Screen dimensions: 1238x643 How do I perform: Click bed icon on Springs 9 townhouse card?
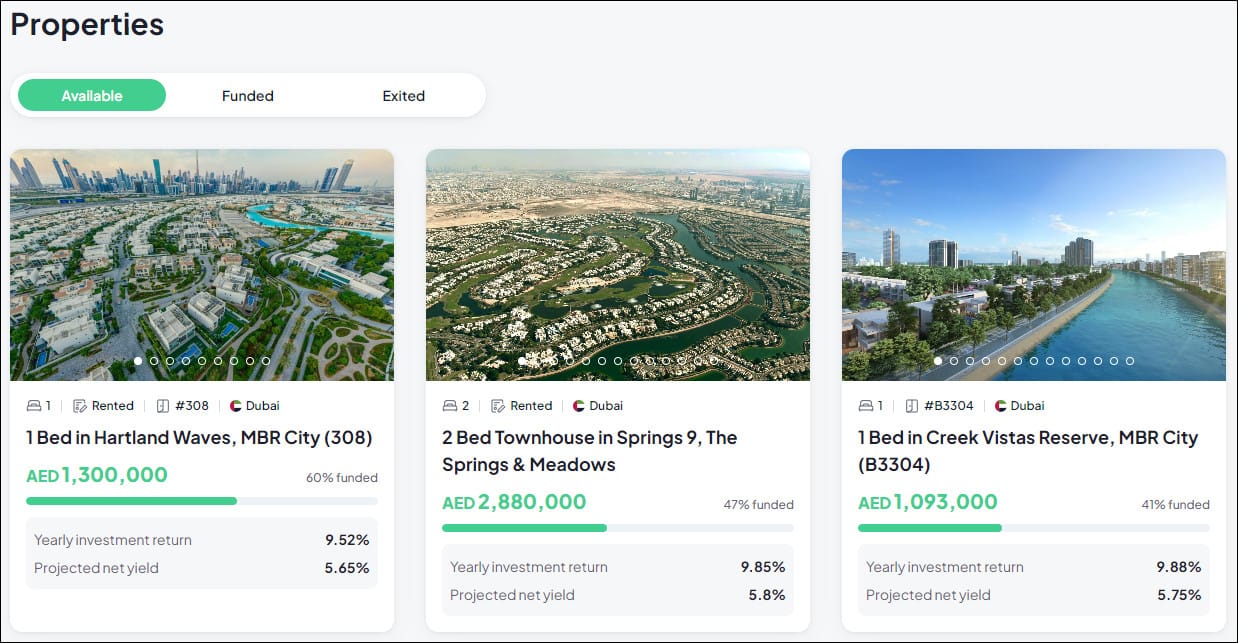coord(450,406)
